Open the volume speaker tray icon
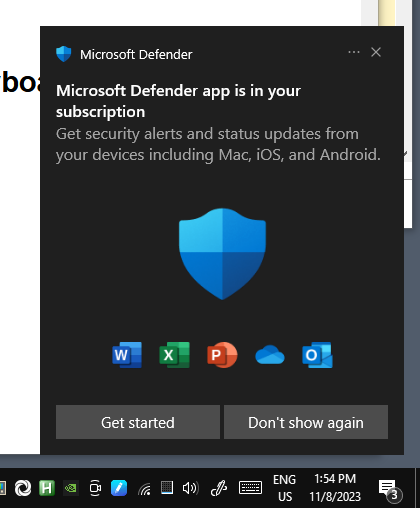This screenshot has width=420, height=508. [x=190, y=488]
